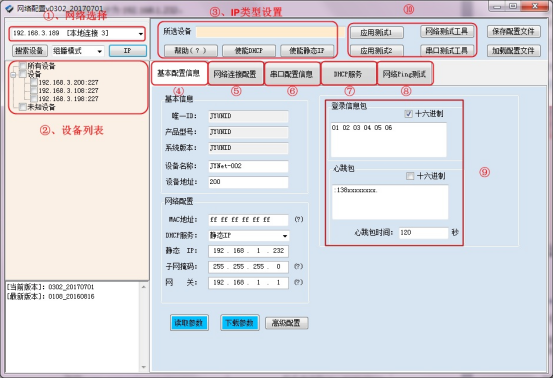Click the 子网掩码 field
Screen dimensions: 553x379
tap(248, 267)
